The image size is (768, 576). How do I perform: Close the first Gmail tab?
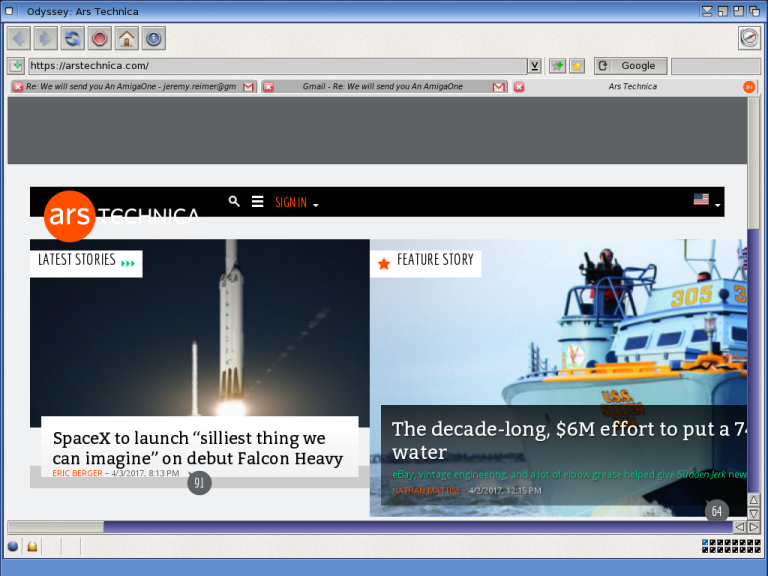17,87
